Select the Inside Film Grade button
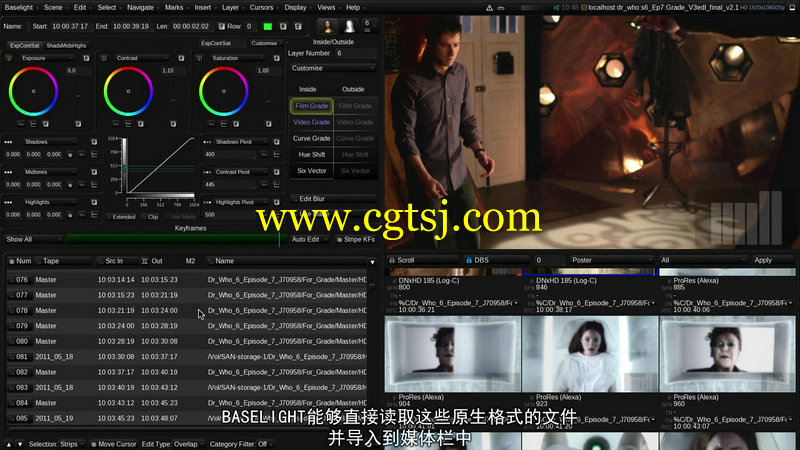The width and height of the screenshot is (800, 450). (x=311, y=106)
